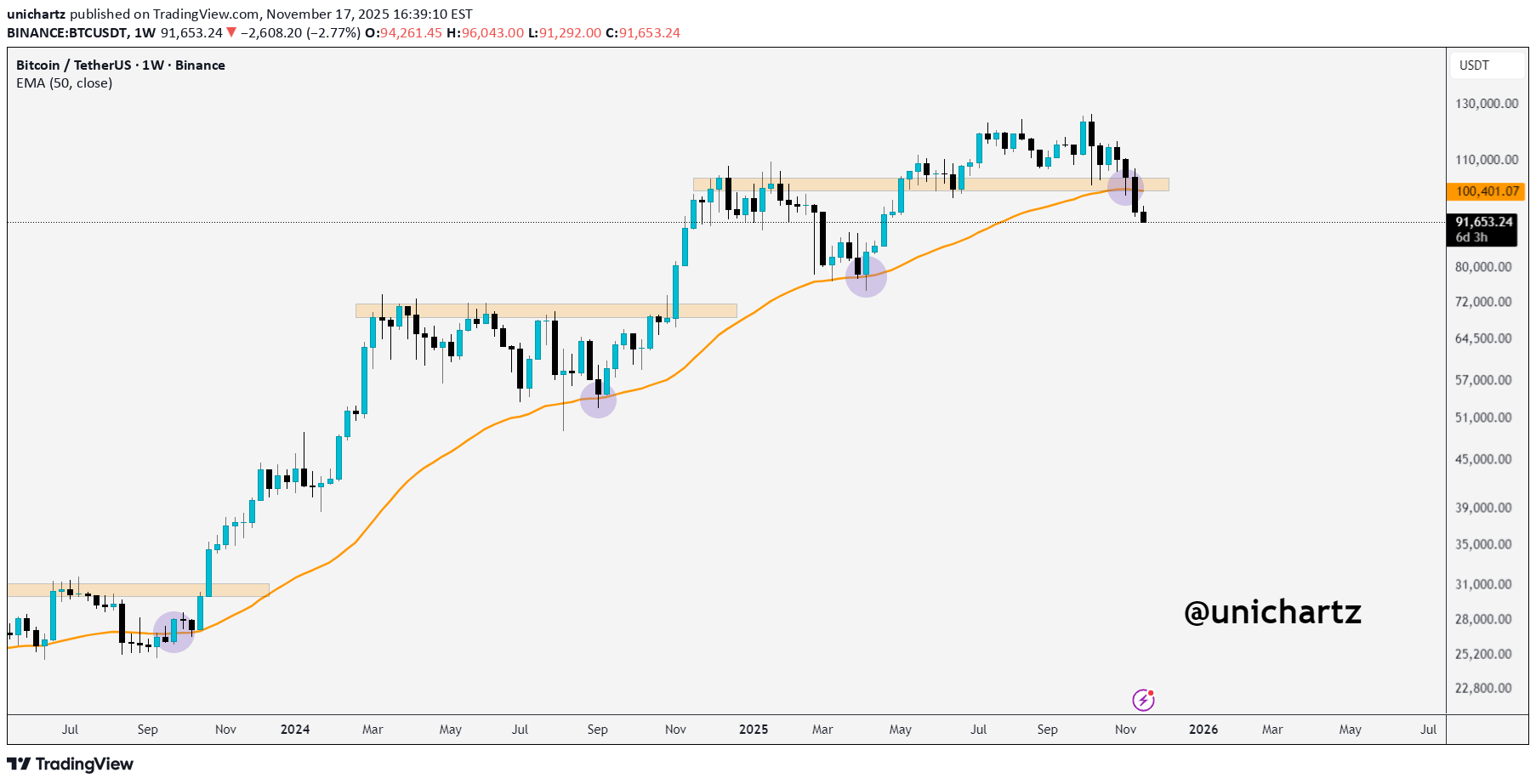Viewport: 1536px width, 784px height.
Task: Click the BINANCE:BTCUSDT symbol in header
Action: [x=67, y=32]
